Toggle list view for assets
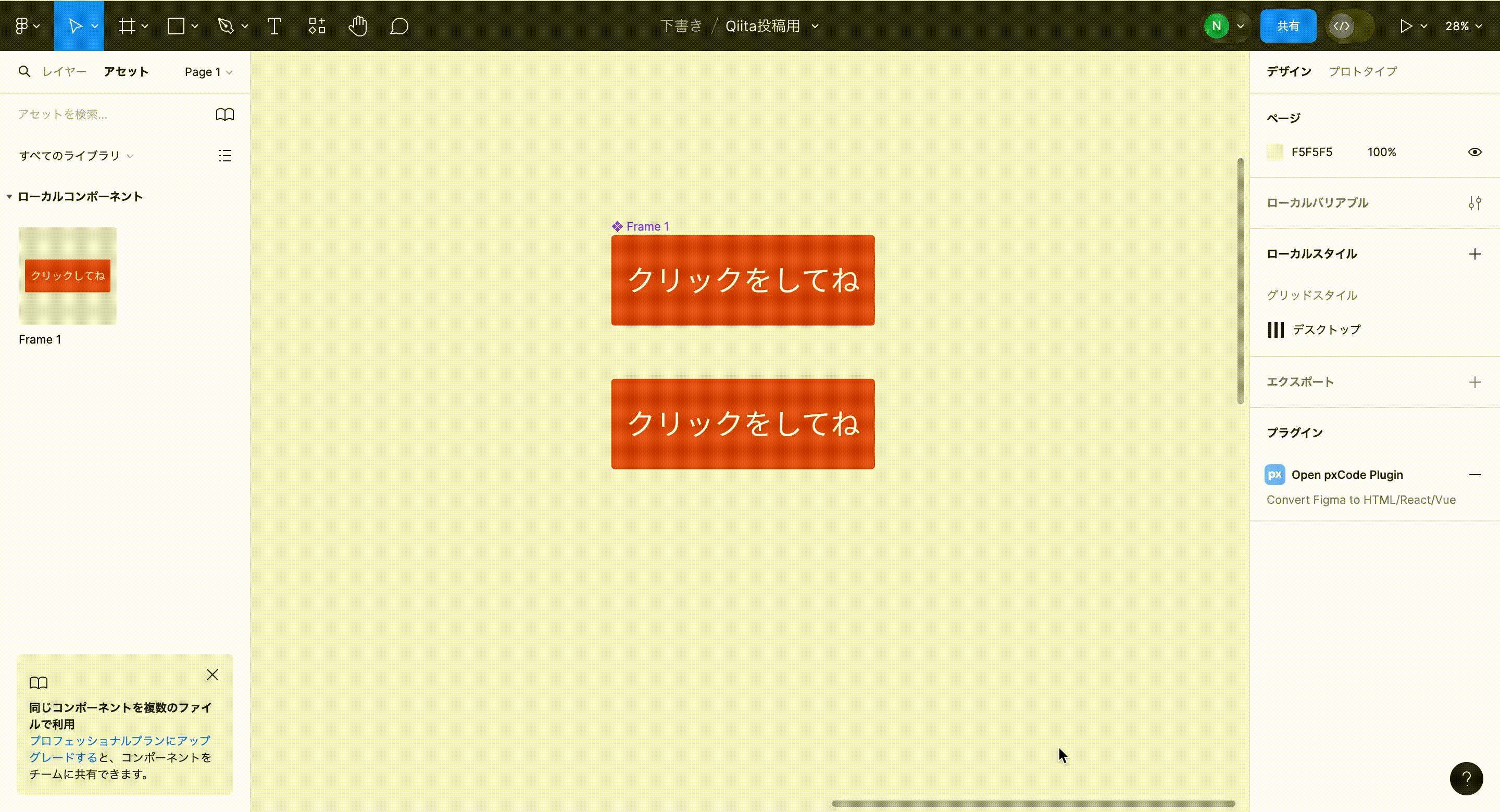The width and height of the screenshot is (1500, 812). click(x=224, y=156)
